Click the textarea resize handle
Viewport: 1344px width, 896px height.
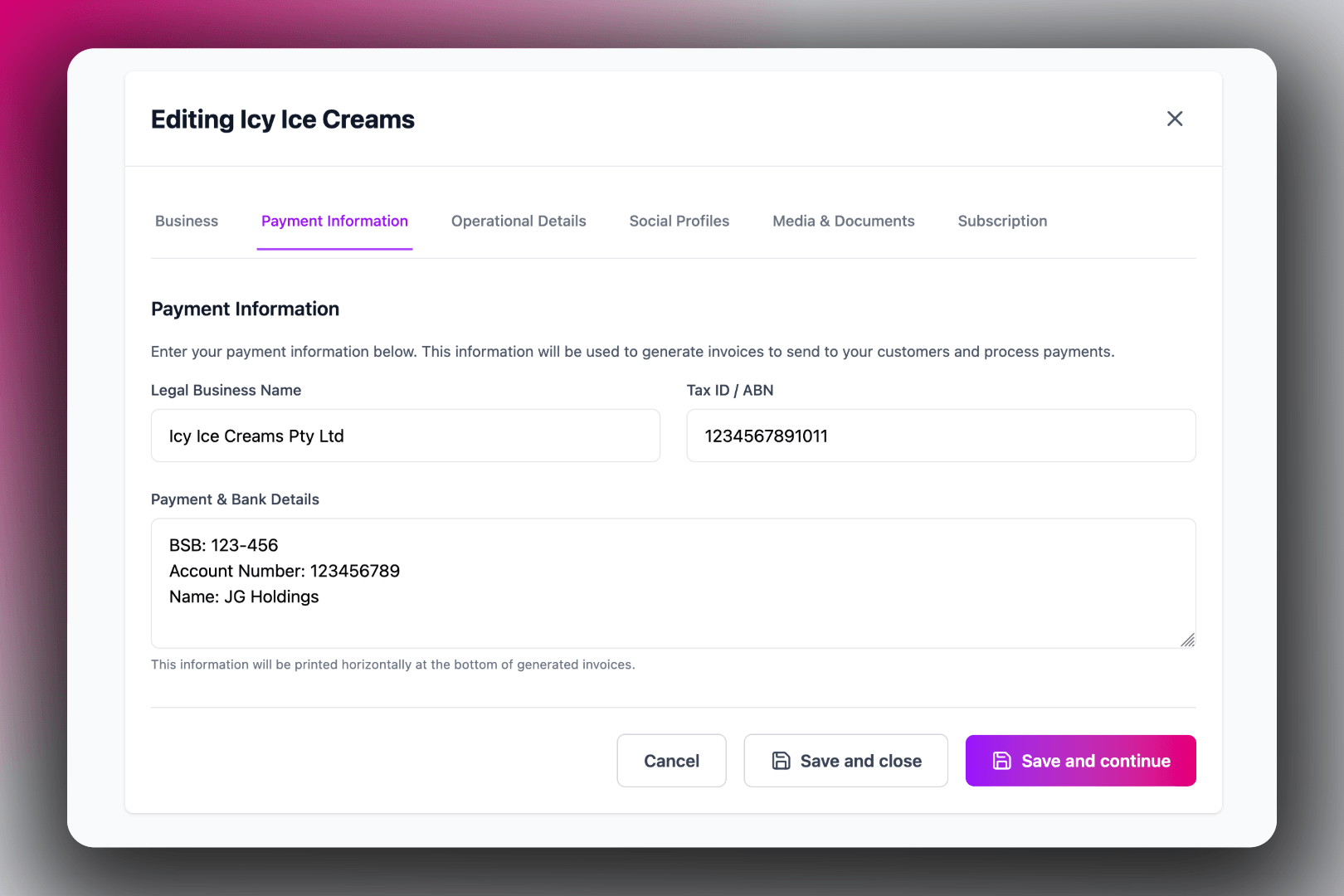pyautogui.click(x=1188, y=640)
